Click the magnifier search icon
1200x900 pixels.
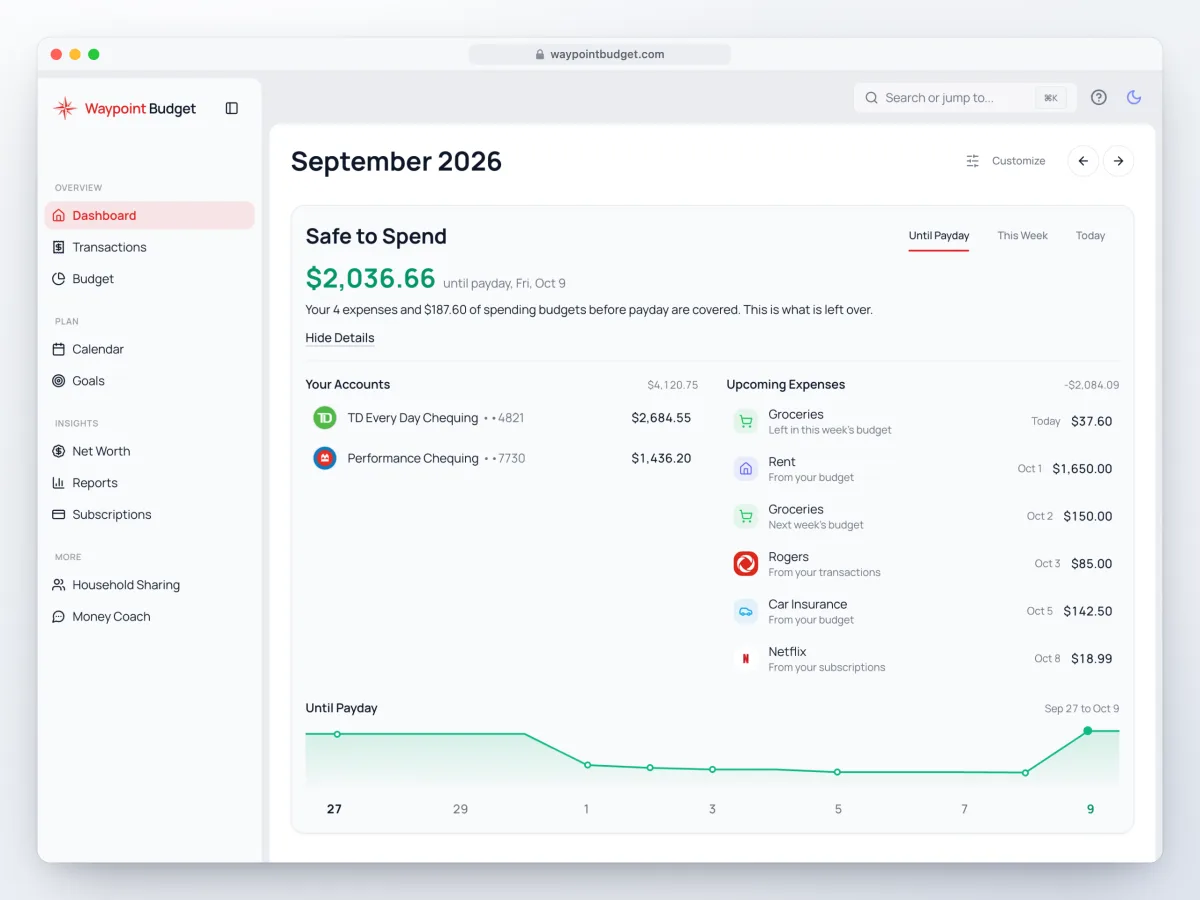tap(871, 98)
